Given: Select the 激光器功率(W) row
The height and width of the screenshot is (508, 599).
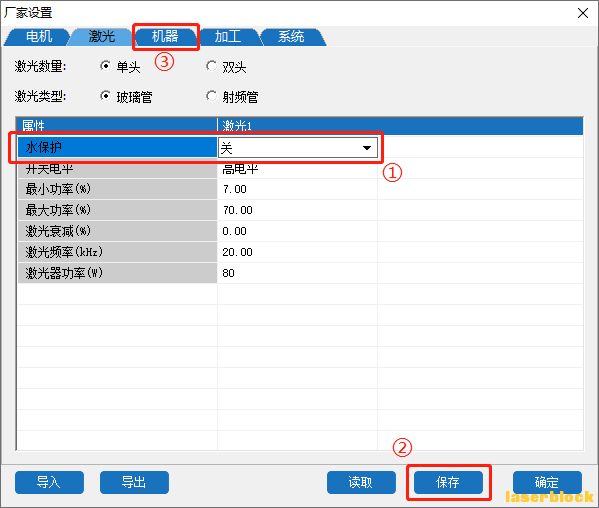Looking at the screenshot, I should coord(300,273).
